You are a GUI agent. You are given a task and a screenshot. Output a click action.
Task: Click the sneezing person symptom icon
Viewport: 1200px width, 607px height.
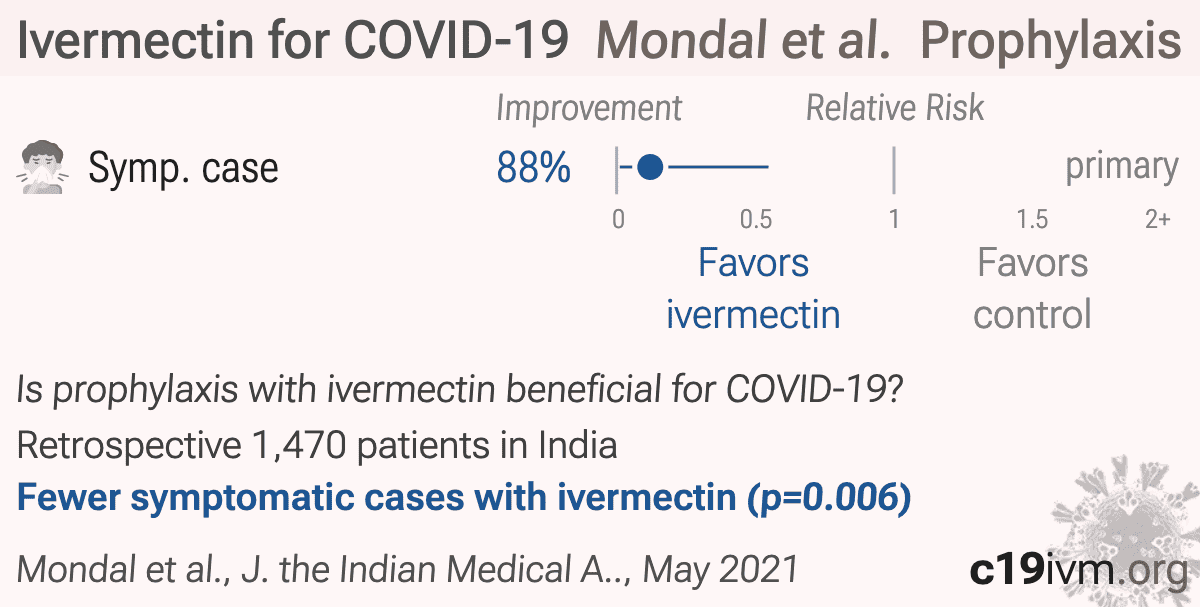tap(44, 168)
